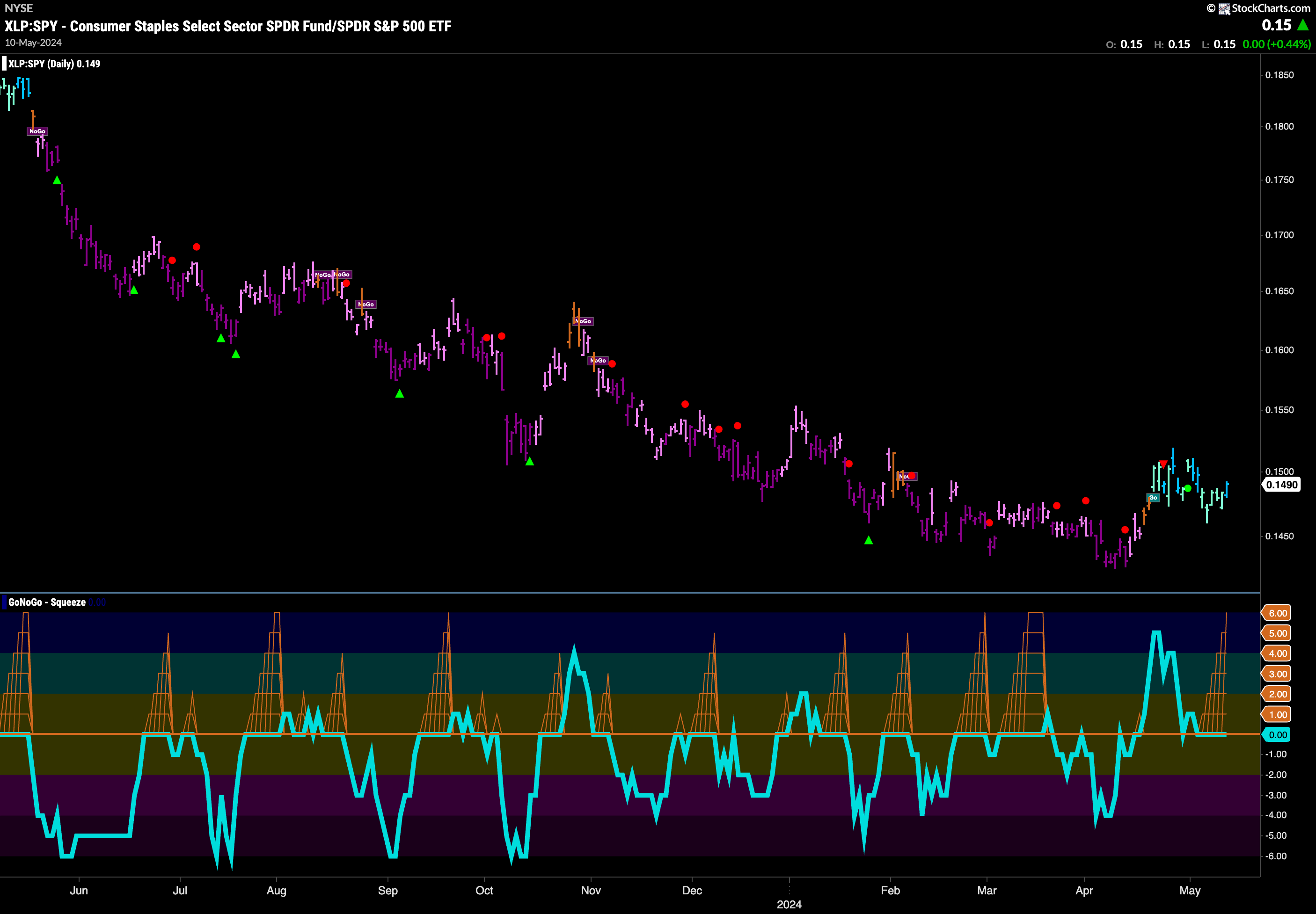Click the -6.00 oscillator axis label
The height and width of the screenshot is (914, 1316).
1277,856
